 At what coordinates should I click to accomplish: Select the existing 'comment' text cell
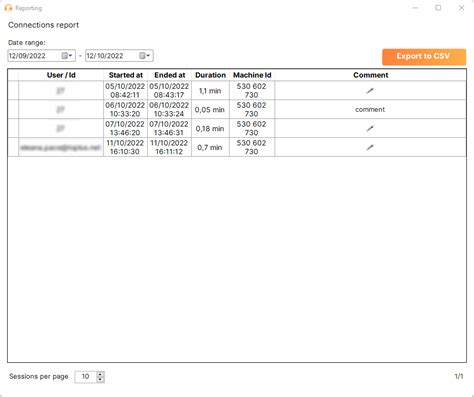[x=370, y=109]
